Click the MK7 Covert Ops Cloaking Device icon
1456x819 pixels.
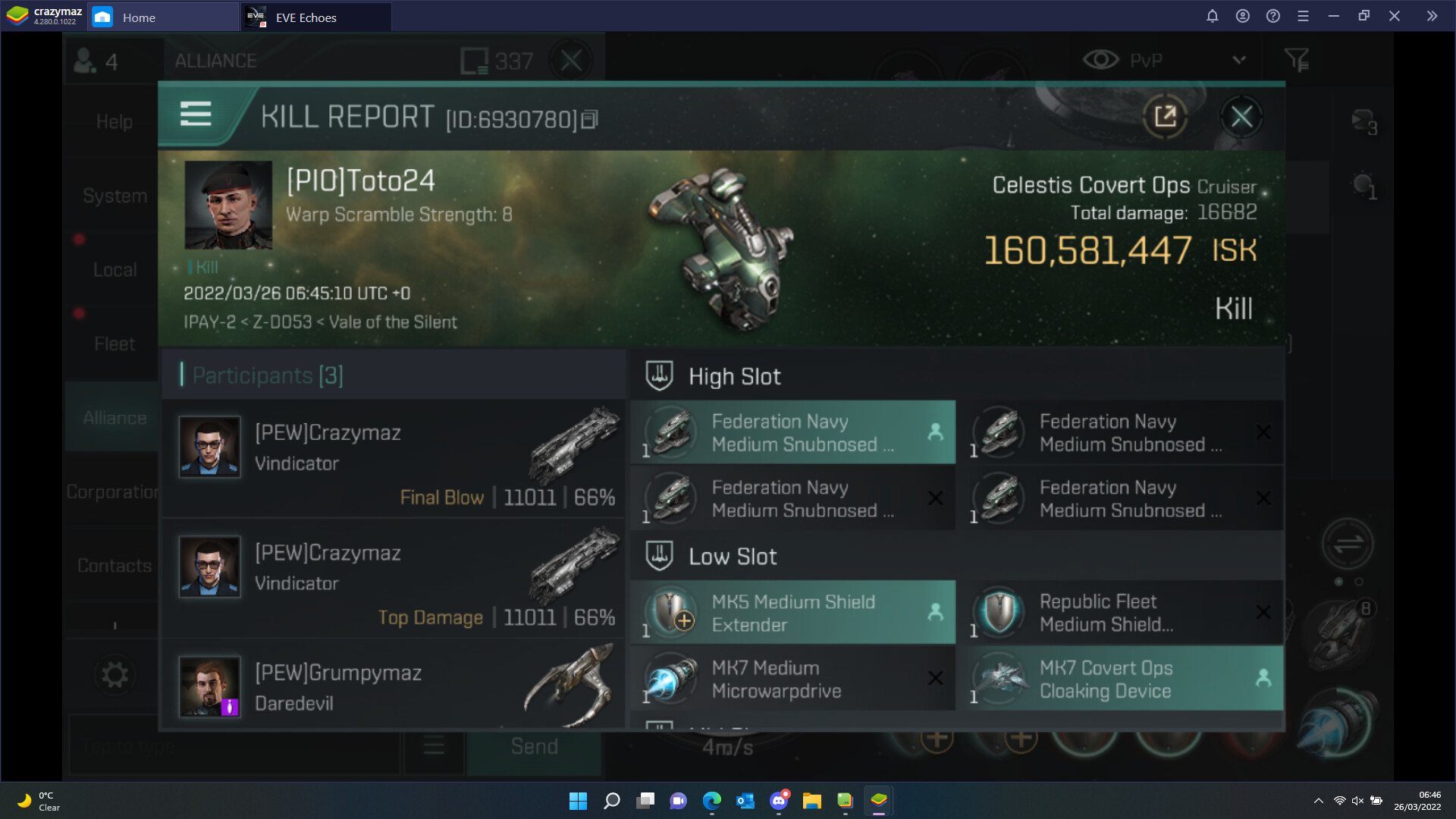click(x=999, y=679)
